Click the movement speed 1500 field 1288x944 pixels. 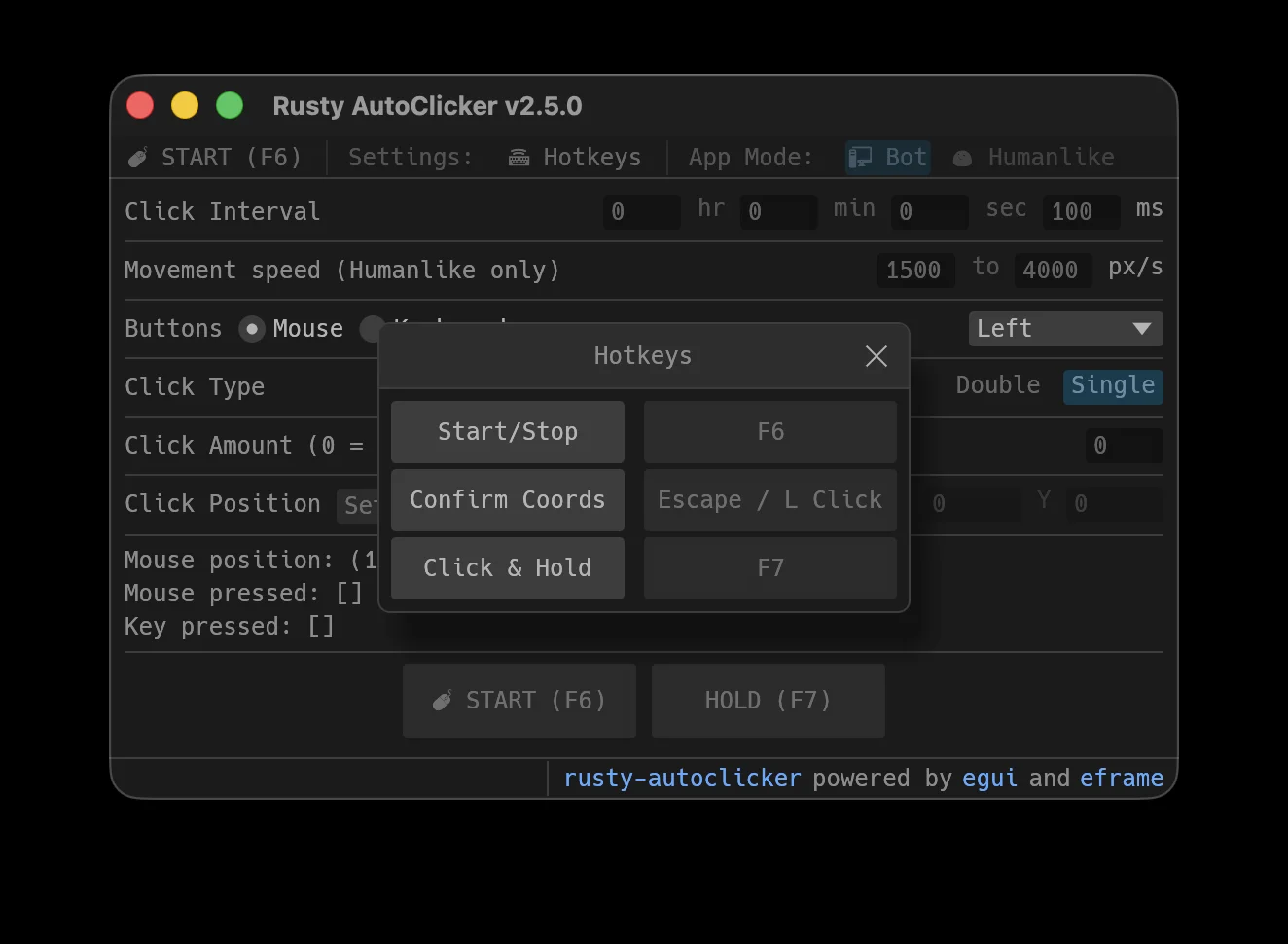tap(914, 271)
